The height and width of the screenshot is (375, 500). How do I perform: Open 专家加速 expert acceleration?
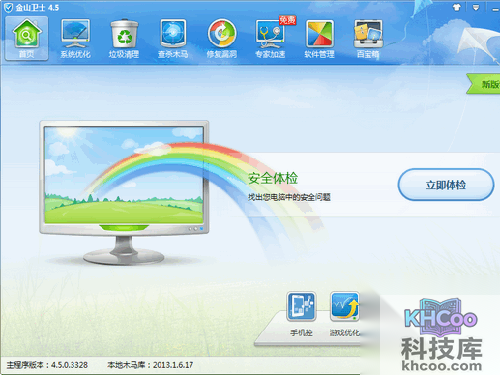tap(271, 38)
